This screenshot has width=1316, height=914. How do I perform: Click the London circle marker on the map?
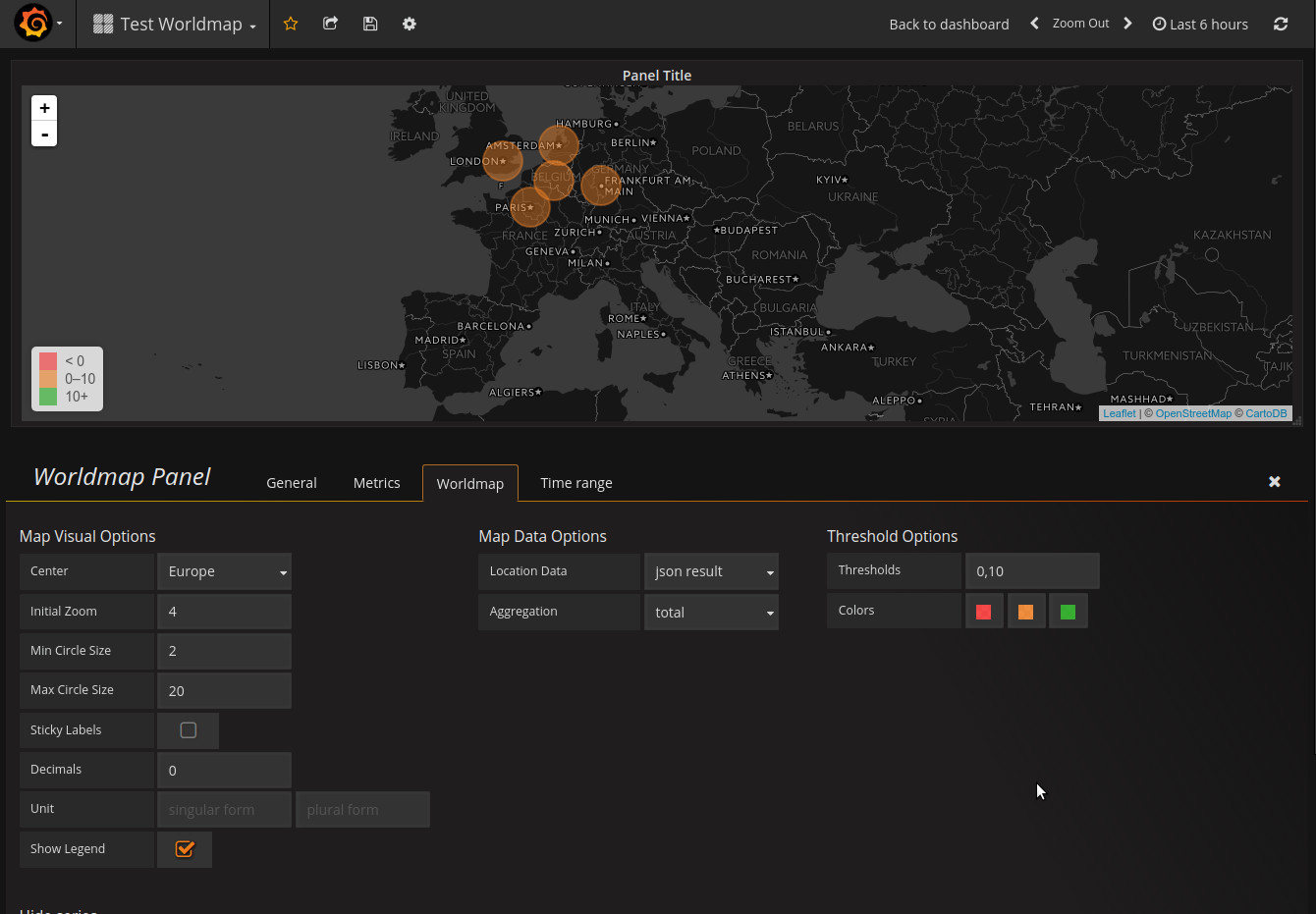pyautogui.click(x=502, y=161)
